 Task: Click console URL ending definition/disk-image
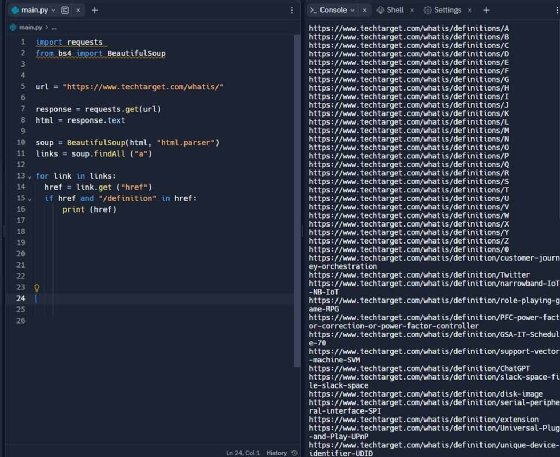tap(426, 394)
